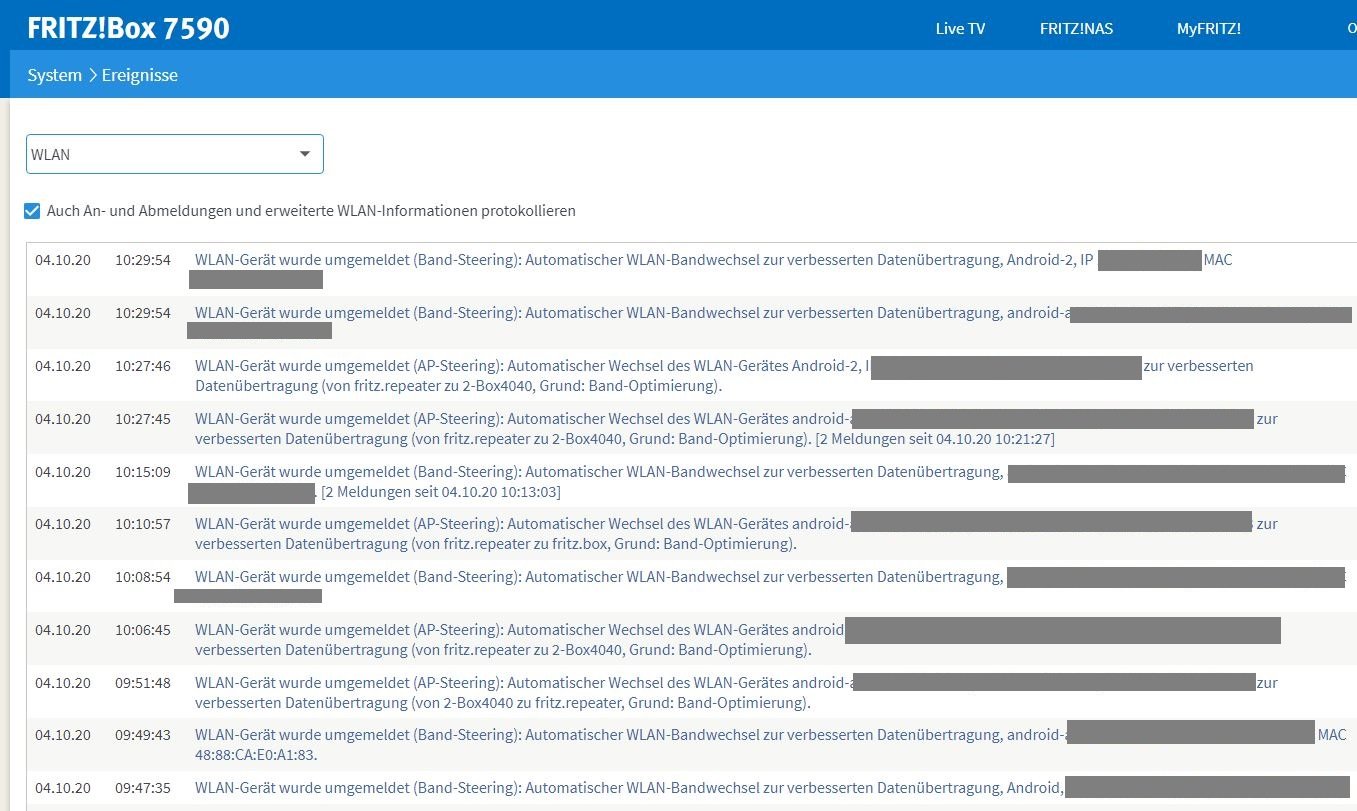Select the 10:27:45 AP-Steering message text
Image resolution: width=1357 pixels, height=811 pixels.
[x=735, y=428]
